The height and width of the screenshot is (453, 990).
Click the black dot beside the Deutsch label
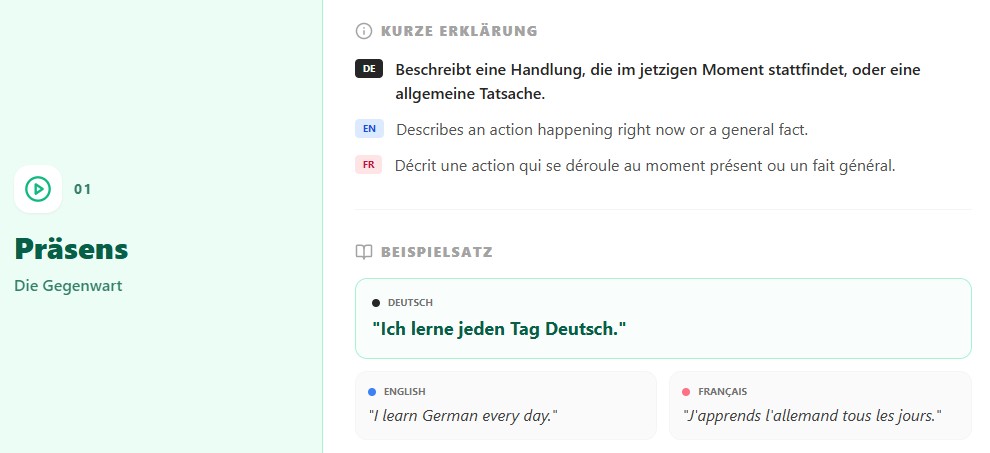click(376, 302)
